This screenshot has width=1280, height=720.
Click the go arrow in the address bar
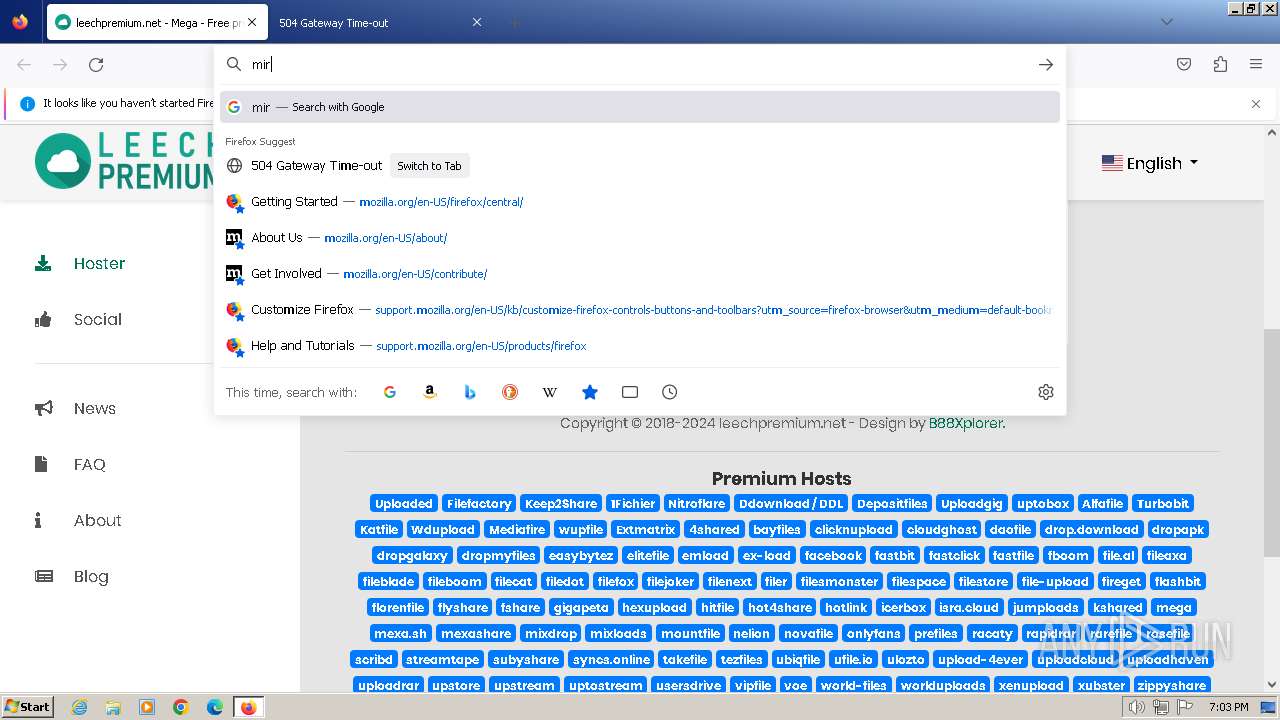pyautogui.click(x=1046, y=65)
